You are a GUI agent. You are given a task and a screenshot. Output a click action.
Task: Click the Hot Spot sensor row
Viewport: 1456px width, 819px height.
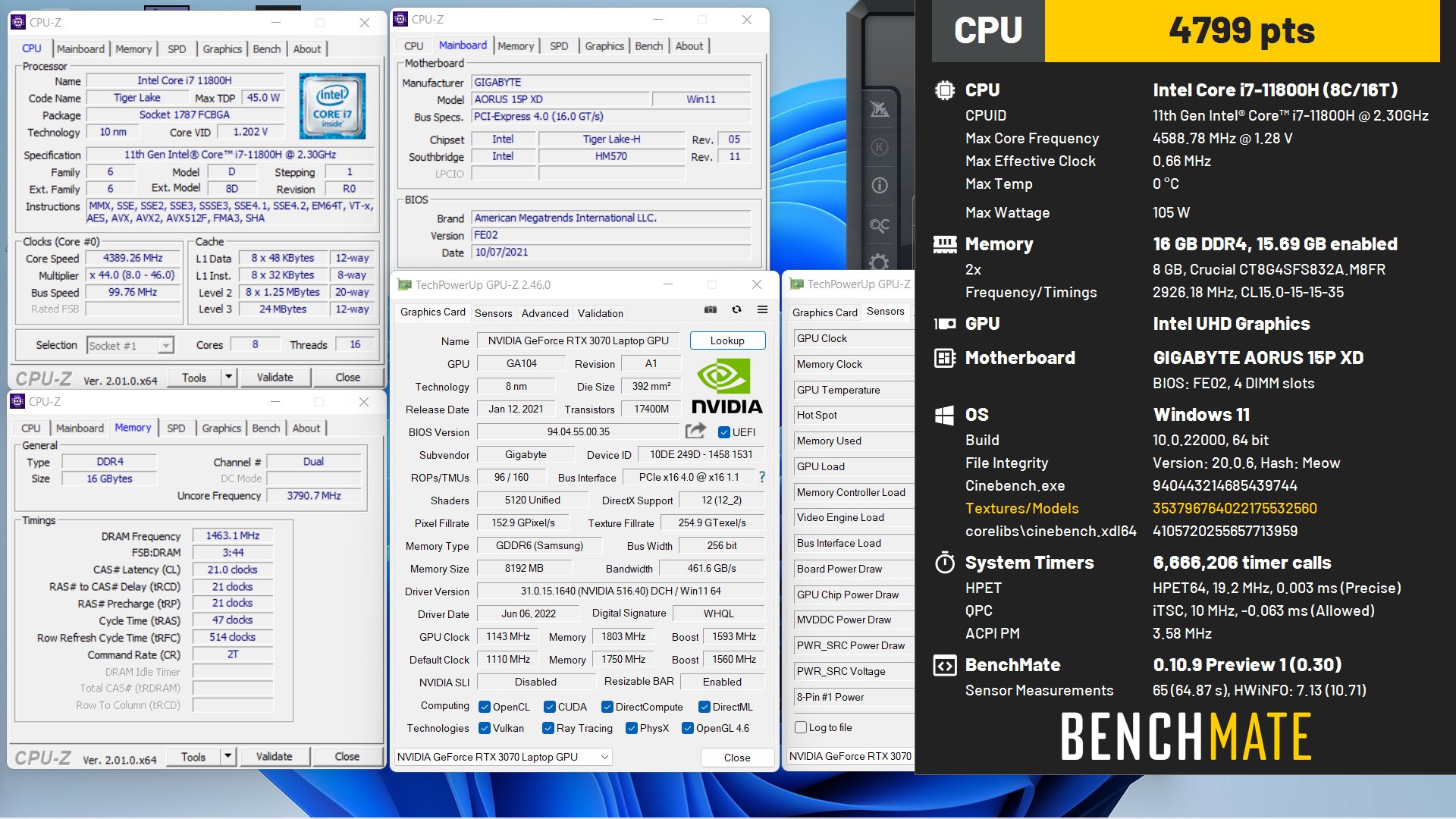pos(853,415)
